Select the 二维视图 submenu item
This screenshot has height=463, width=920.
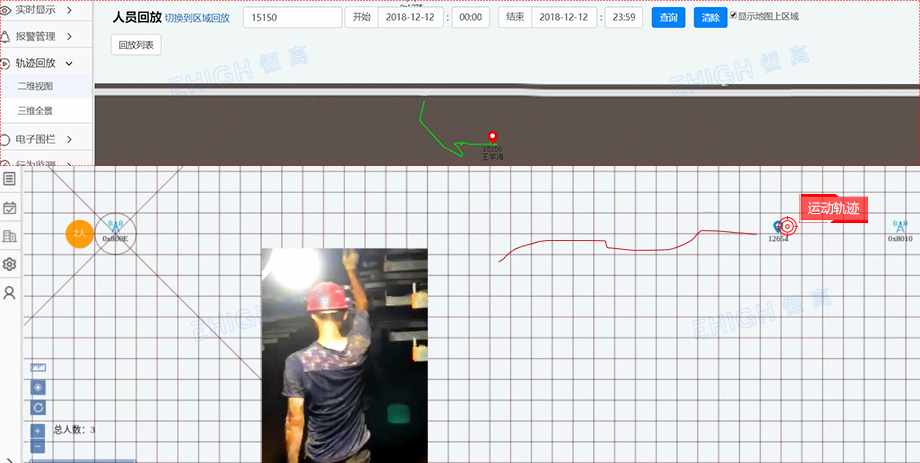tap(35, 86)
